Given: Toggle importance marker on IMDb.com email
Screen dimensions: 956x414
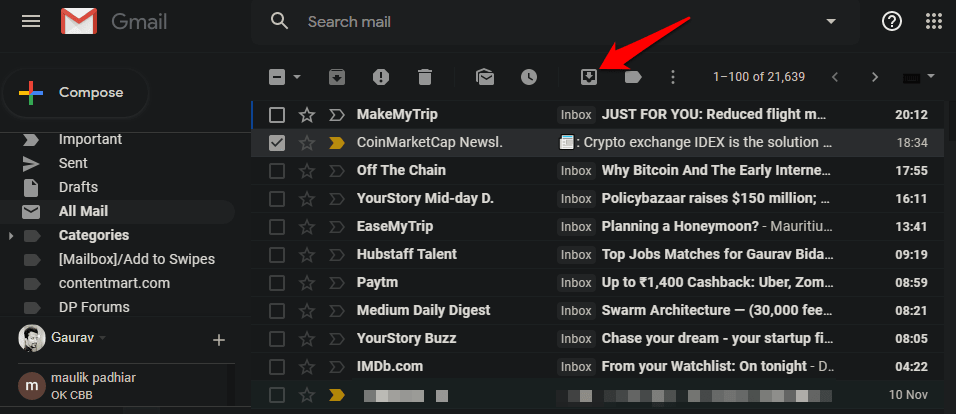Looking at the screenshot, I should click(337, 367).
